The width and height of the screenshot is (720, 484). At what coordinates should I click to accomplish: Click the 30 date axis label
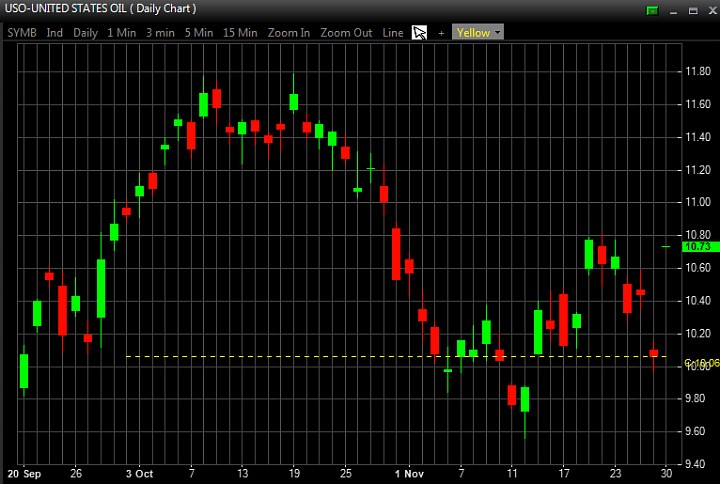pos(666,473)
